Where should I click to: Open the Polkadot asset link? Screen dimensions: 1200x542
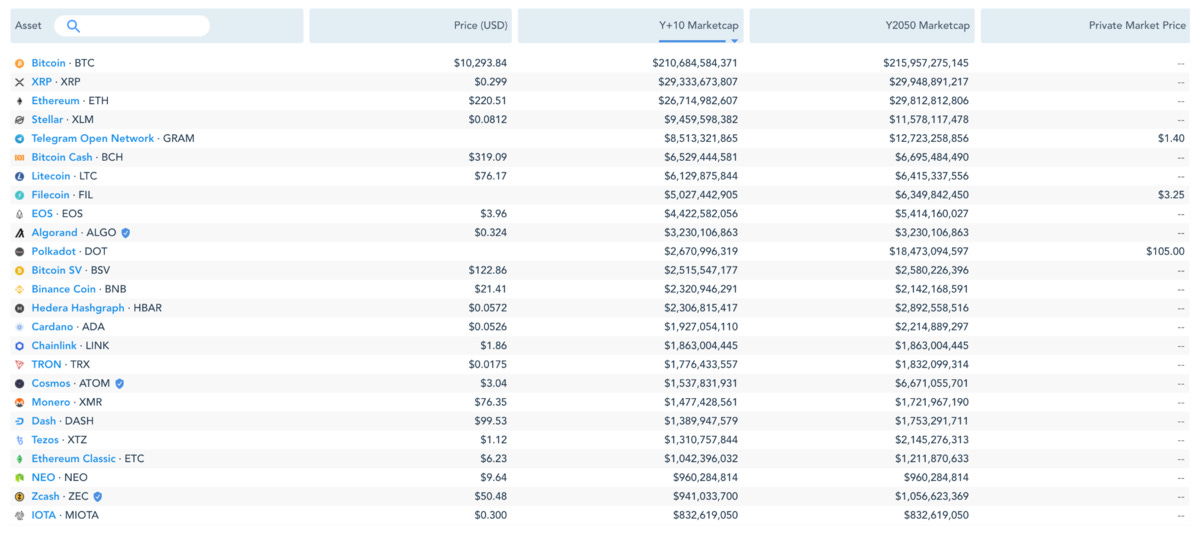(54, 252)
